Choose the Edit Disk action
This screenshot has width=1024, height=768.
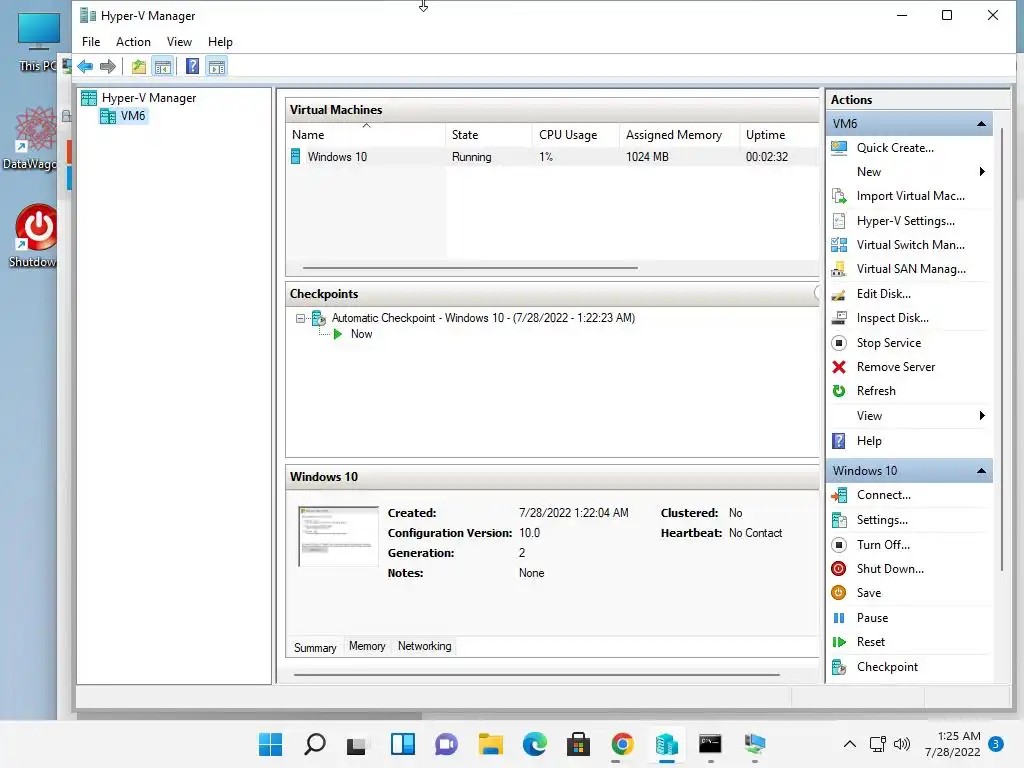[x=883, y=294]
